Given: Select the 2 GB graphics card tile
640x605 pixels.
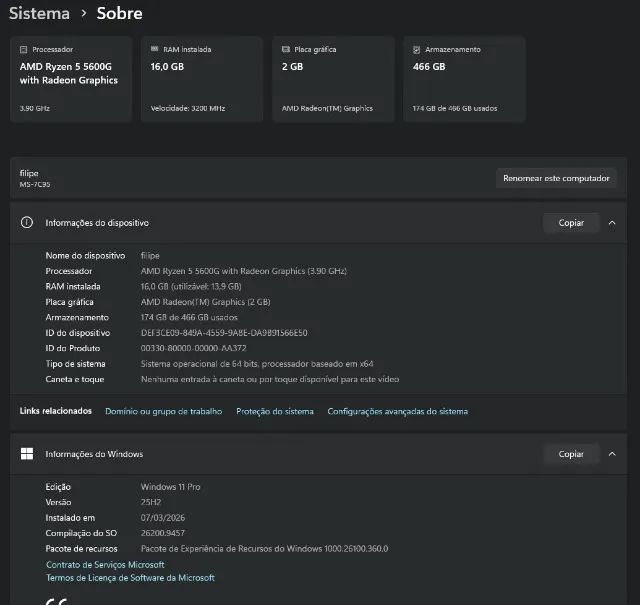Looking at the screenshot, I should point(333,79).
